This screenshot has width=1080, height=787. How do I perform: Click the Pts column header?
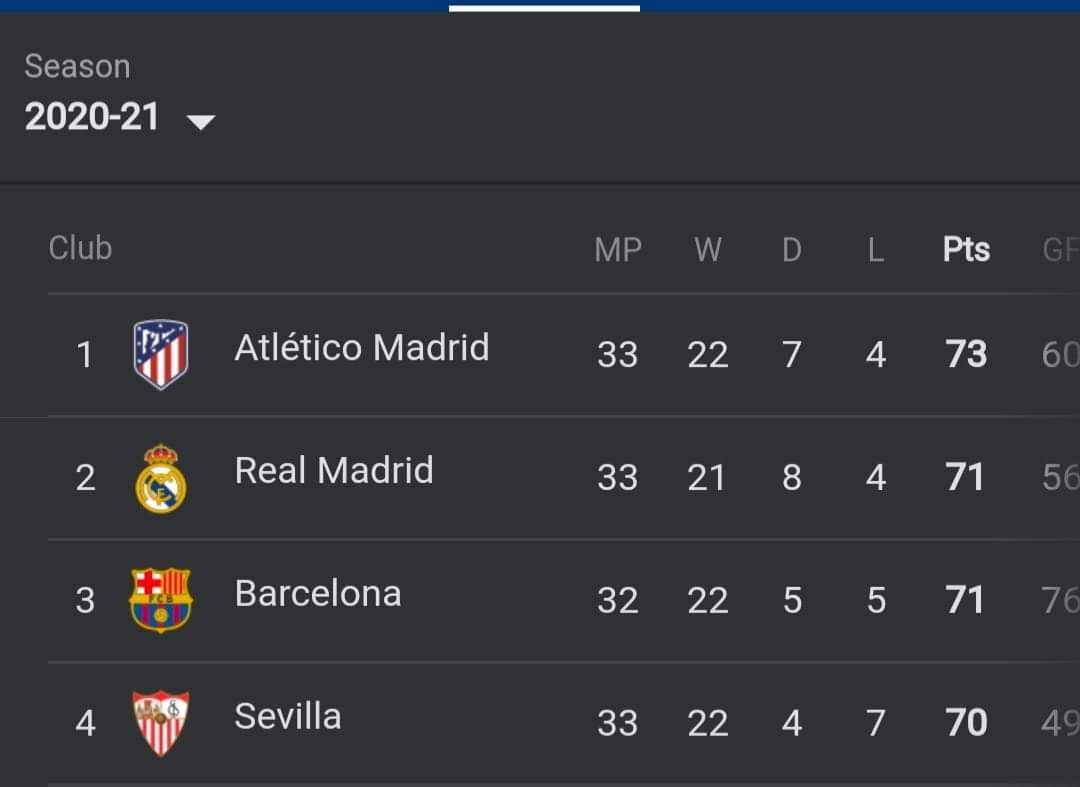click(966, 249)
